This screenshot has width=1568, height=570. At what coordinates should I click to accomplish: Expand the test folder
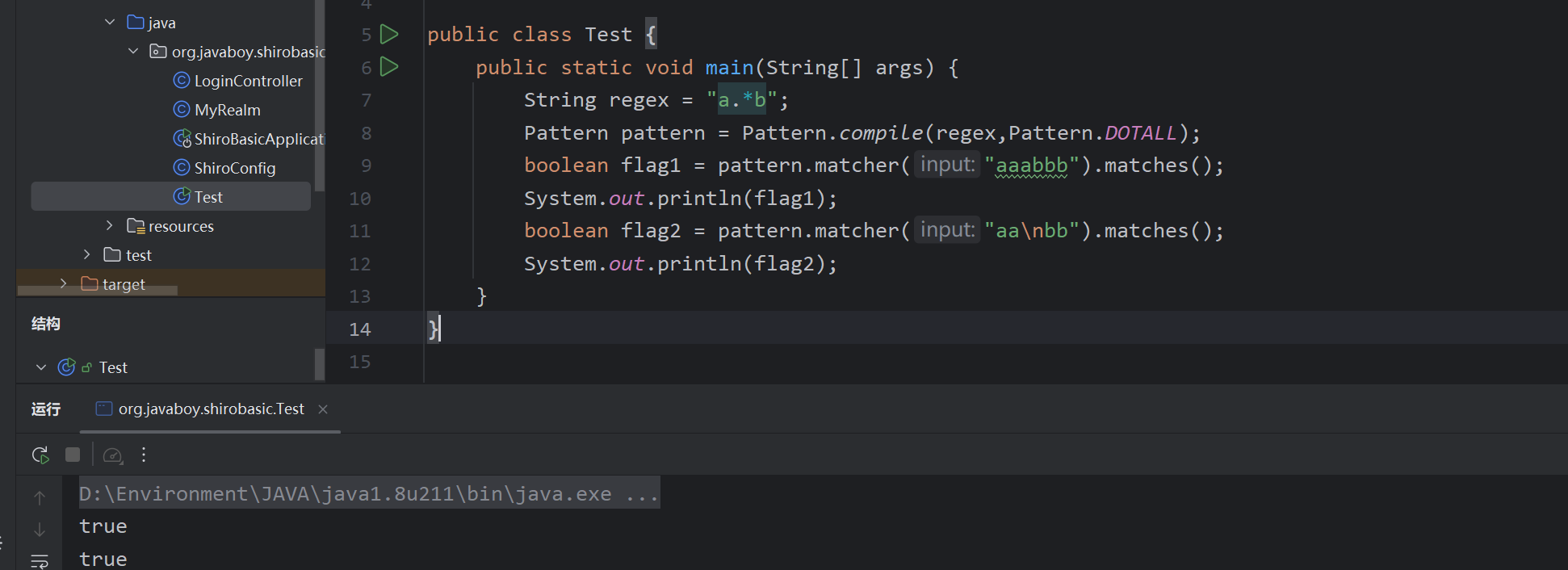[87, 255]
